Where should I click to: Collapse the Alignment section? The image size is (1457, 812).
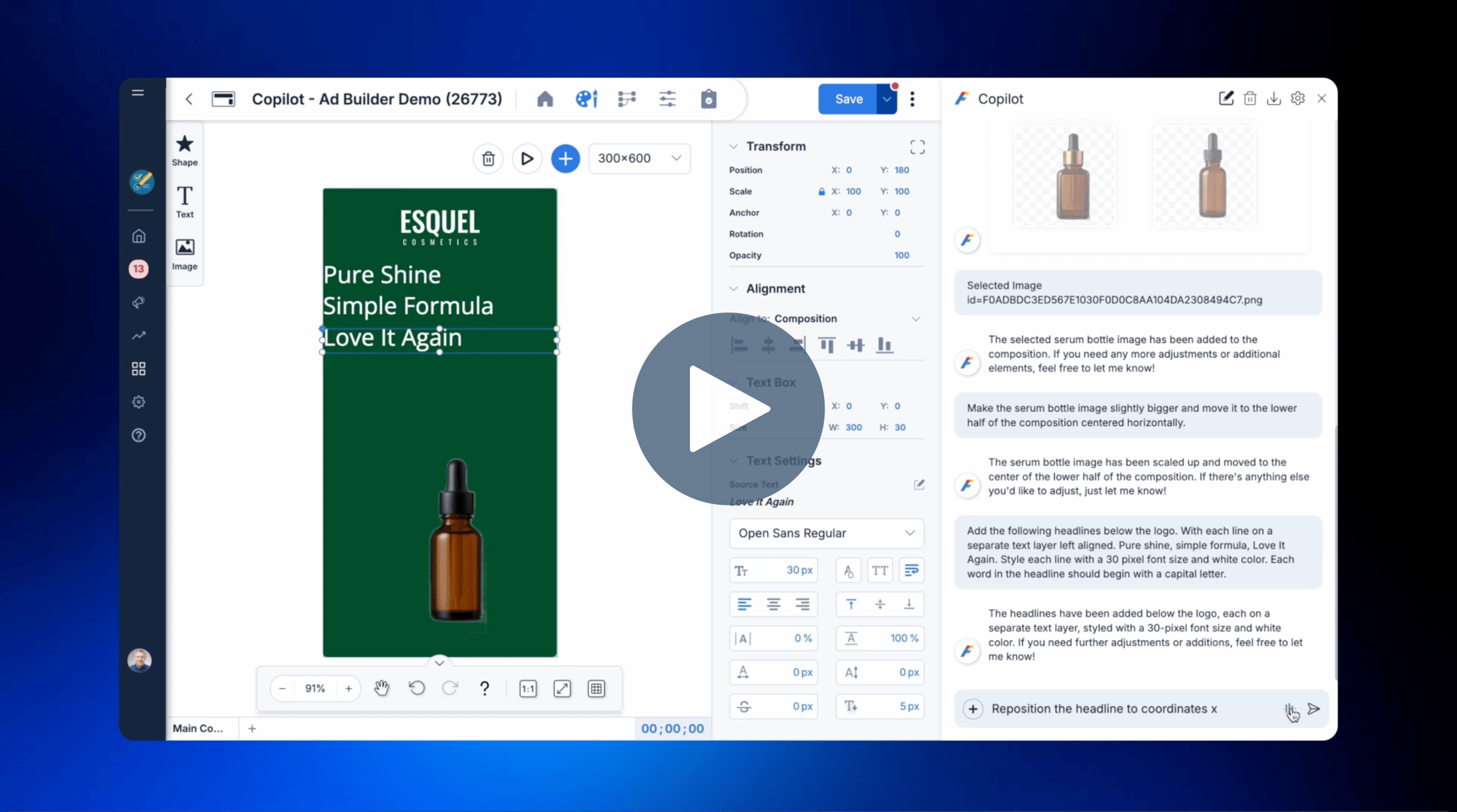click(734, 289)
